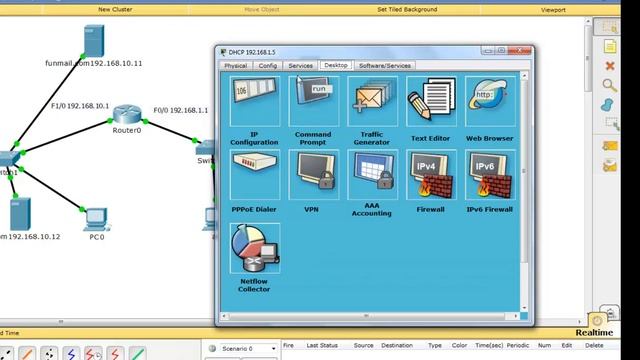Open the Text Editor app
Screen dimensions: 640x360
[x=431, y=101]
